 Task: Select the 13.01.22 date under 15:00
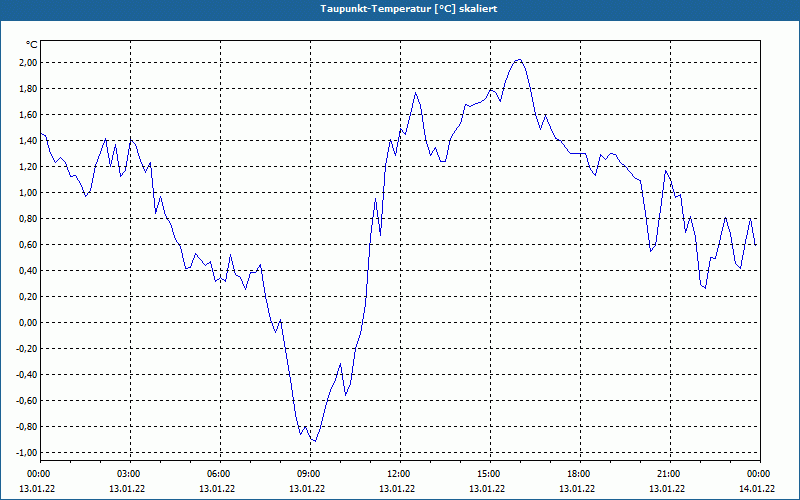tap(487, 489)
